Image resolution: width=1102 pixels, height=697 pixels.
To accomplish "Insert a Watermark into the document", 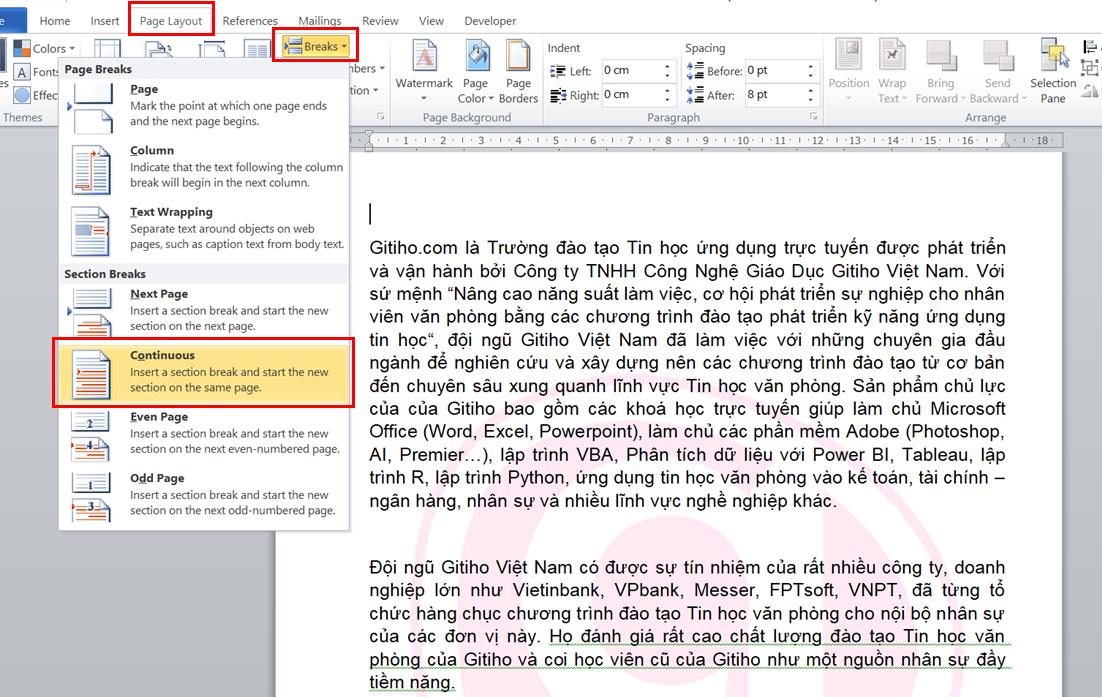I will (x=424, y=70).
